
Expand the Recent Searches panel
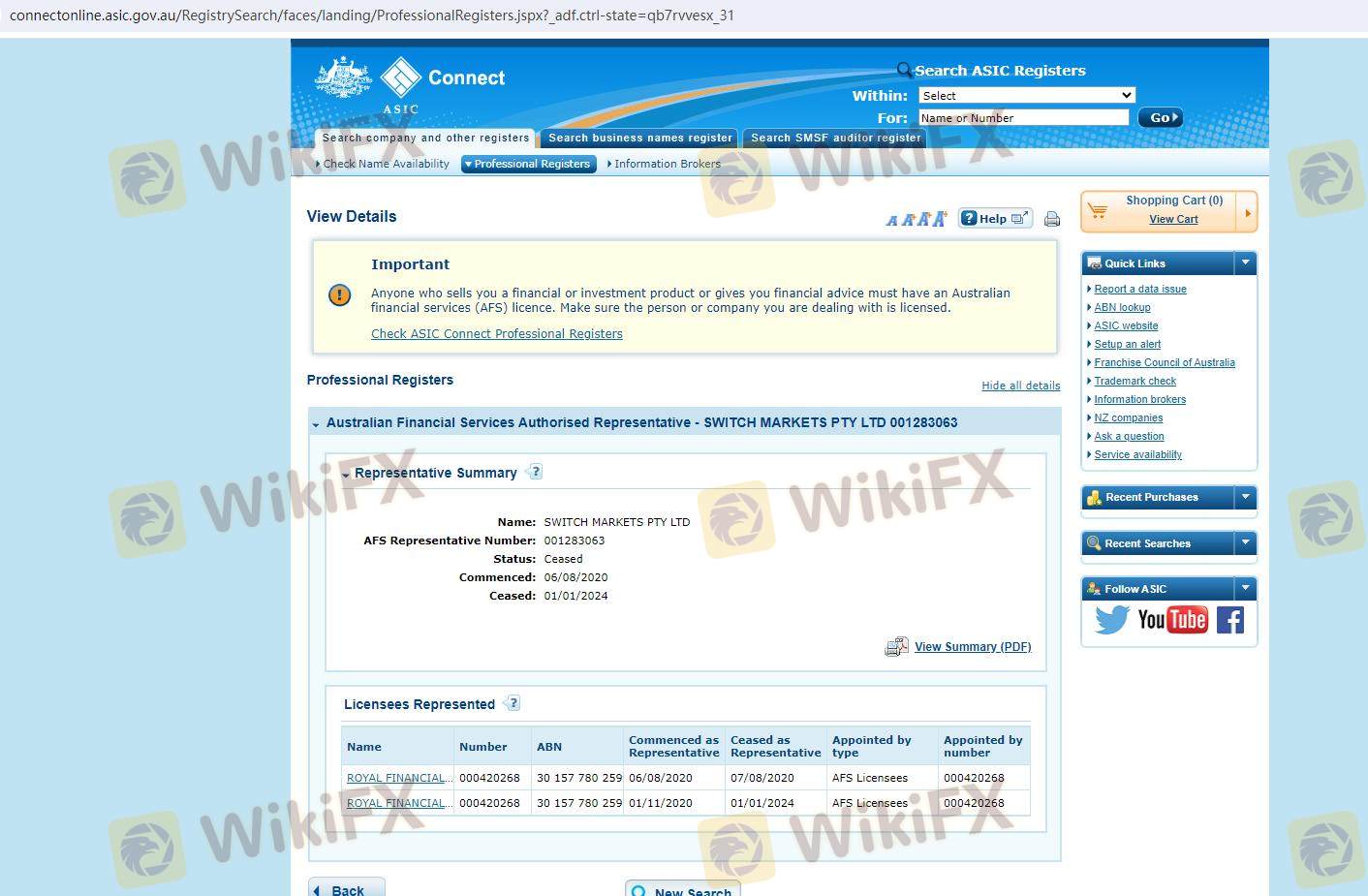(x=1246, y=542)
